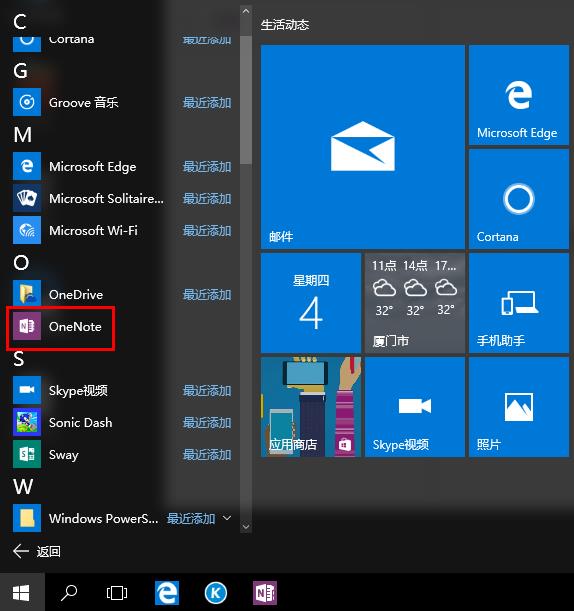This screenshot has width=574, height=611.
Task: Open the 厦门市 weather tile
Action: pyautogui.click(x=415, y=303)
